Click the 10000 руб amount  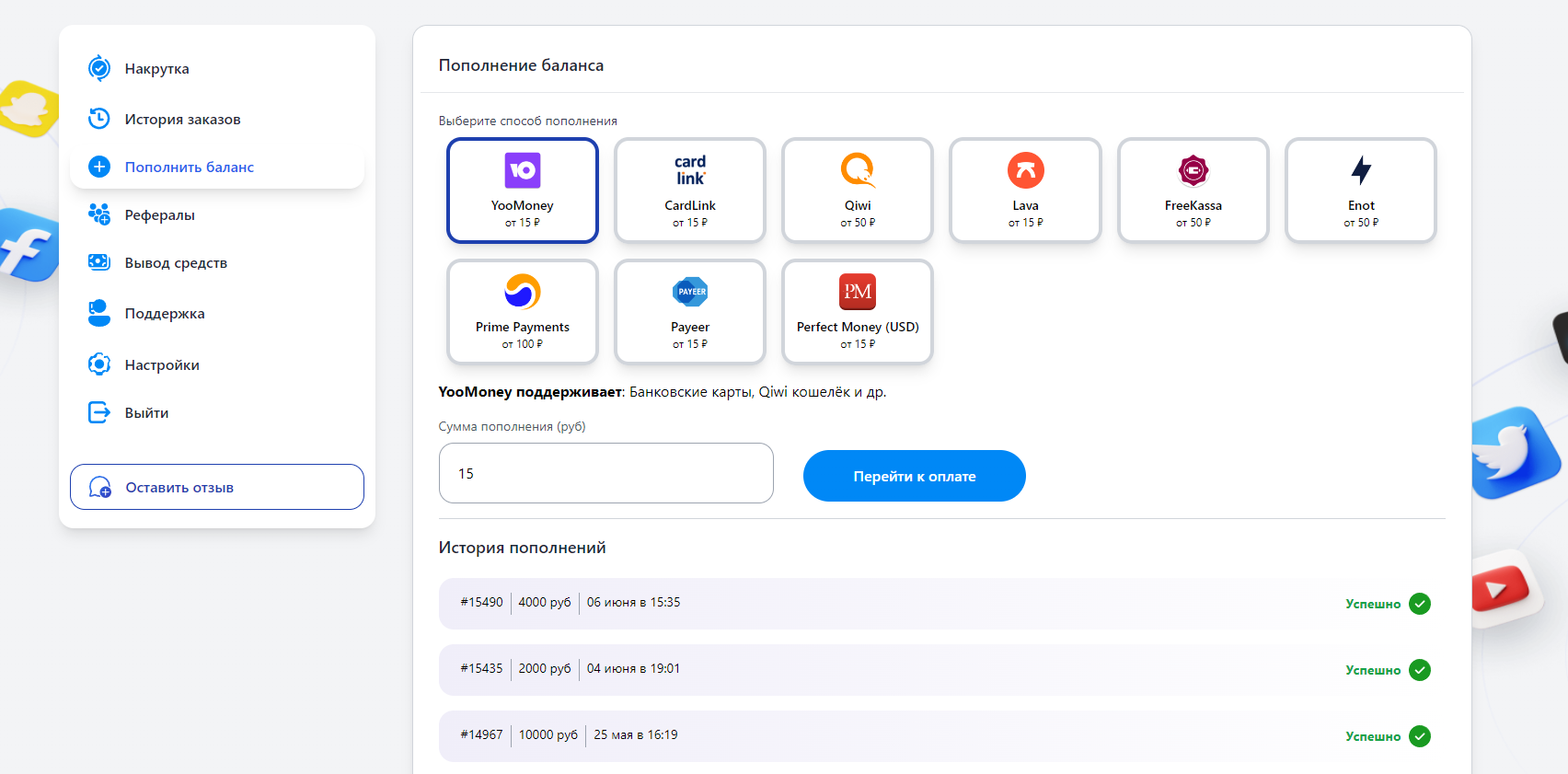point(548,734)
